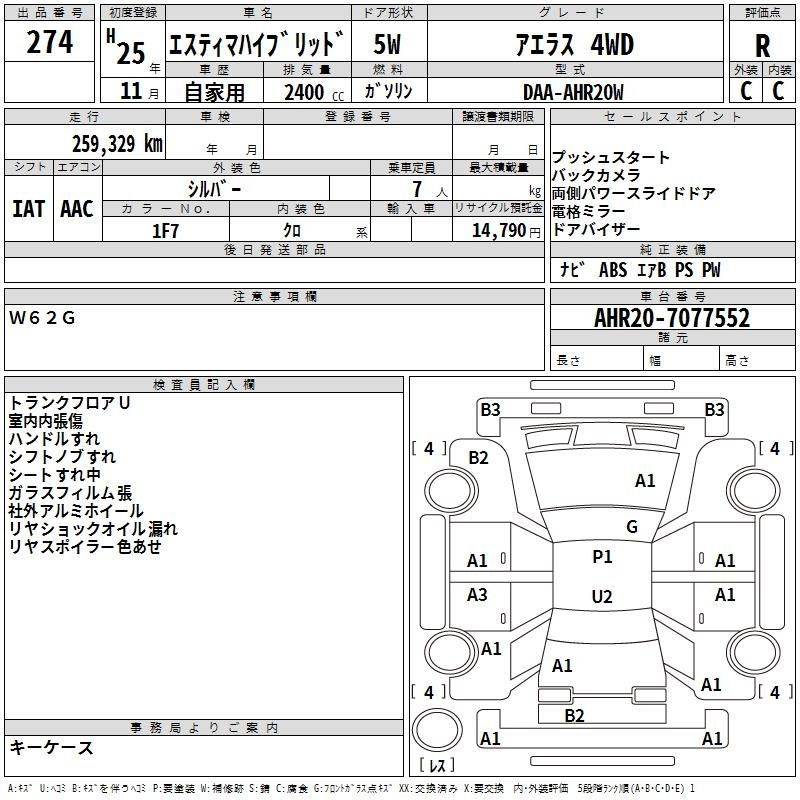This screenshot has width=800, height=800.
Task: Select the B2 marker on the bottom bumper
Action: 574,715
